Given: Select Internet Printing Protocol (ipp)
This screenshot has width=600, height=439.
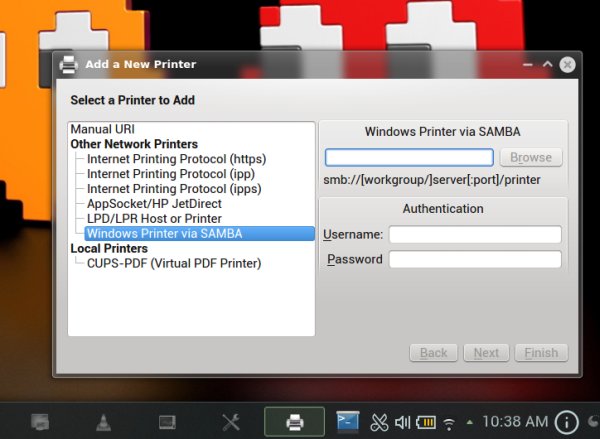Looking at the screenshot, I should 171,174.
